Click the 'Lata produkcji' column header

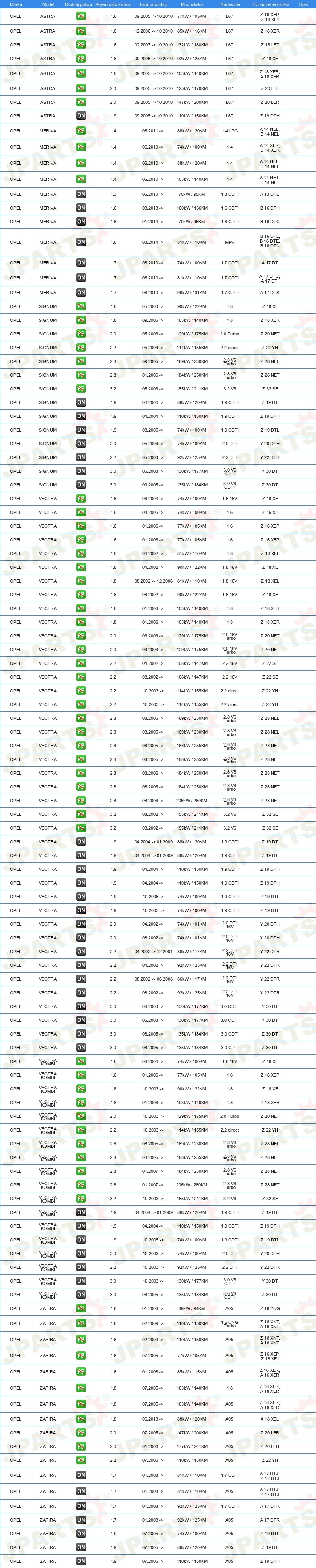tap(153, 4)
